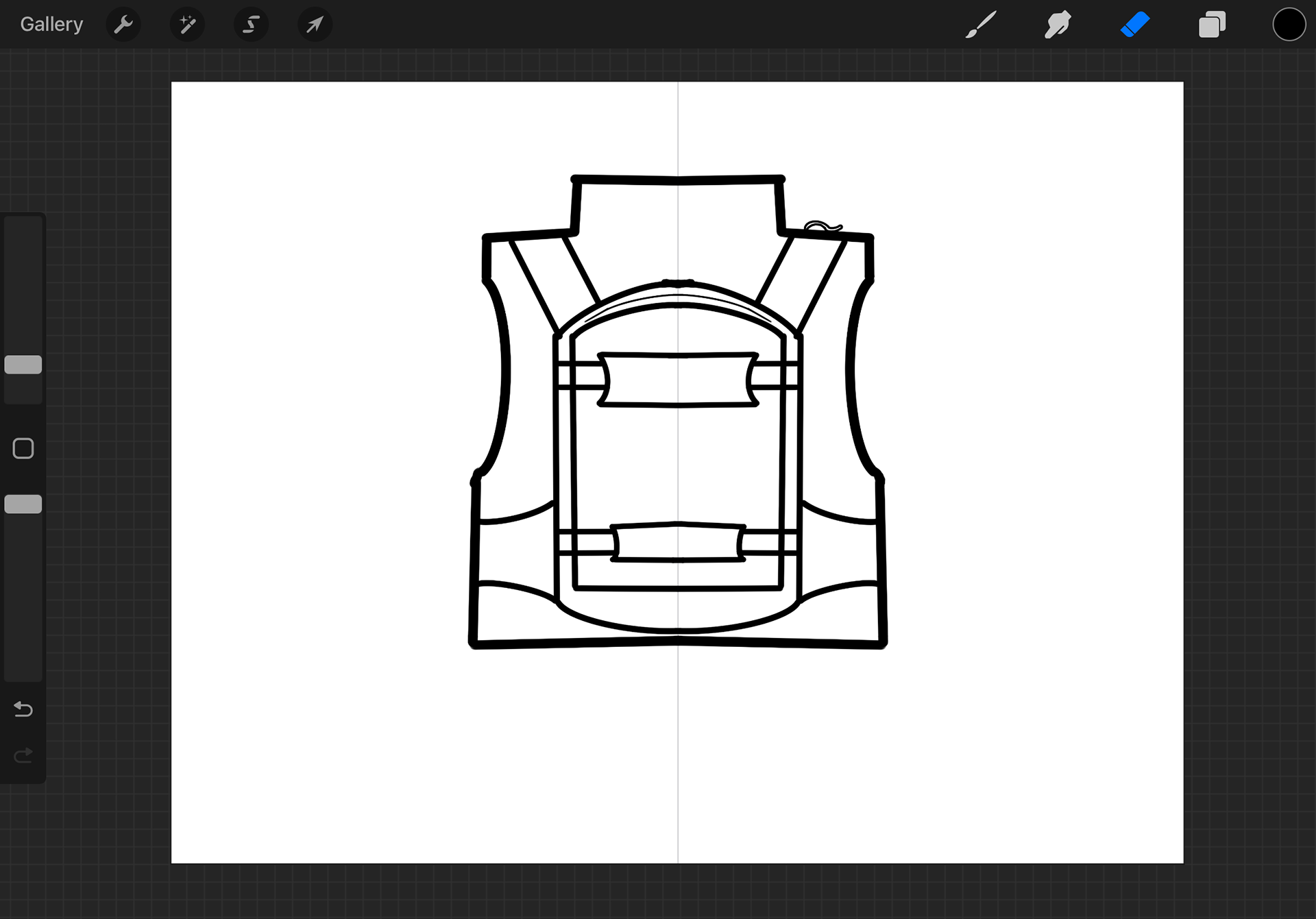Select the Smudge tool
Image resolution: width=1316 pixels, height=919 pixels.
click(1058, 25)
